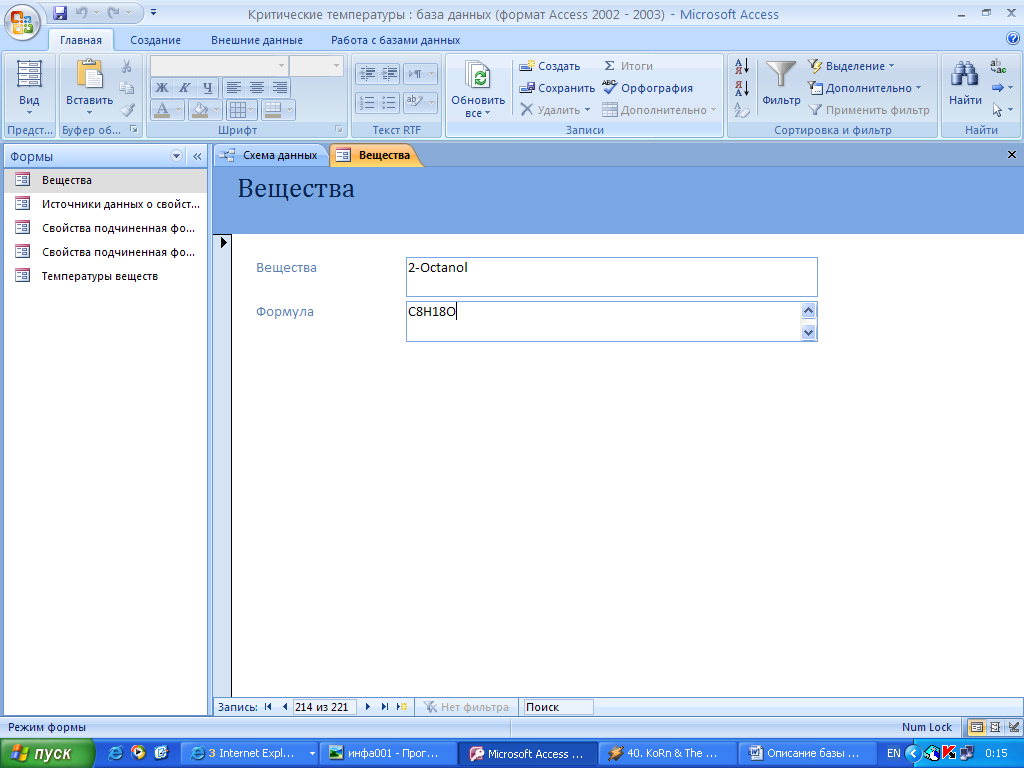
Task: Open the Вид view button
Action: click(x=29, y=88)
